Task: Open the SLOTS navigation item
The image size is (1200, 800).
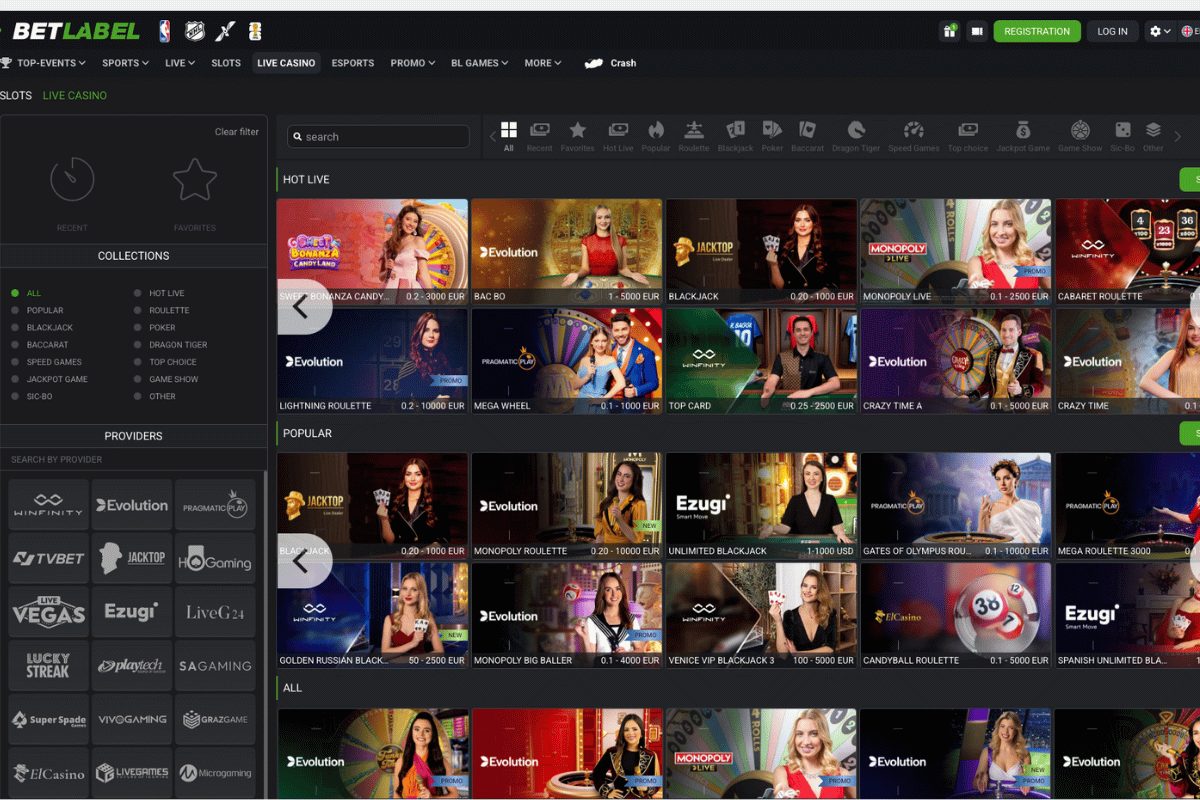Action: tap(226, 63)
